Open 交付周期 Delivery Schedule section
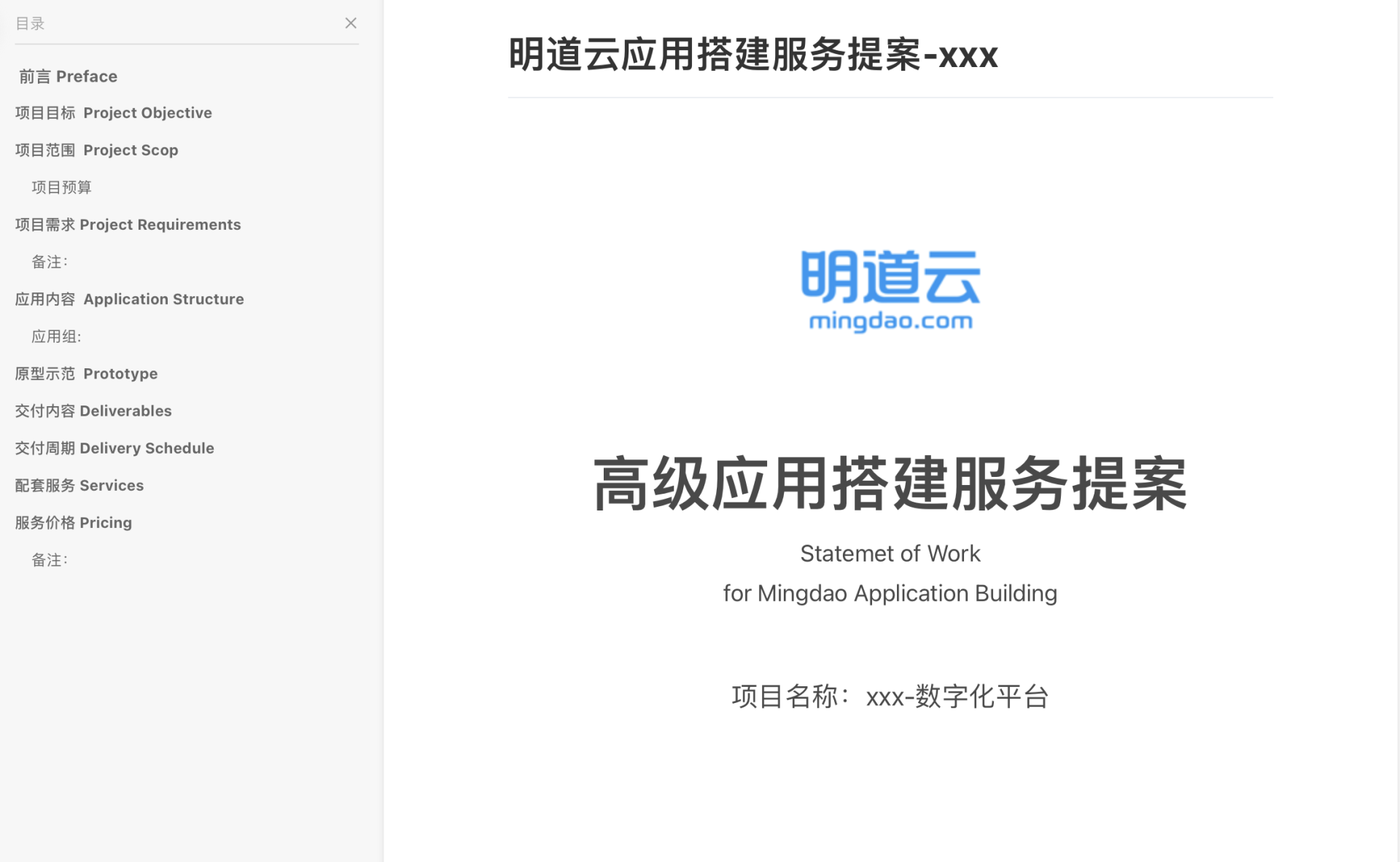Image resolution: width=1400 pixels, height=862 pixels. pos(114,448)
